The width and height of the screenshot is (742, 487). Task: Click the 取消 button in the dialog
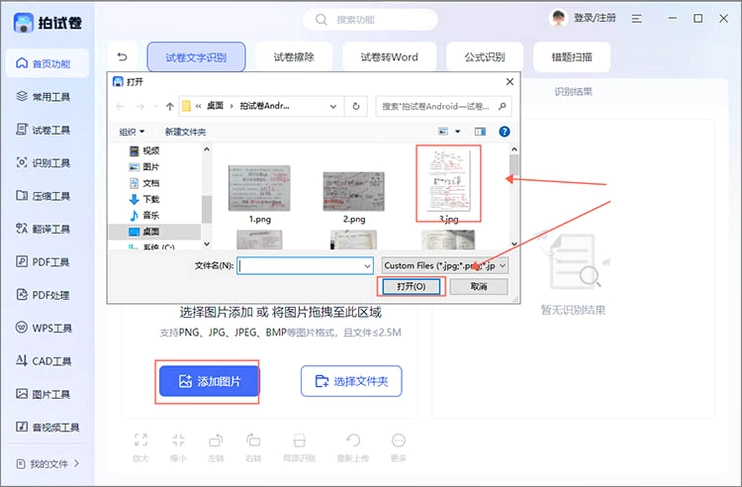(x=479, y=286)
